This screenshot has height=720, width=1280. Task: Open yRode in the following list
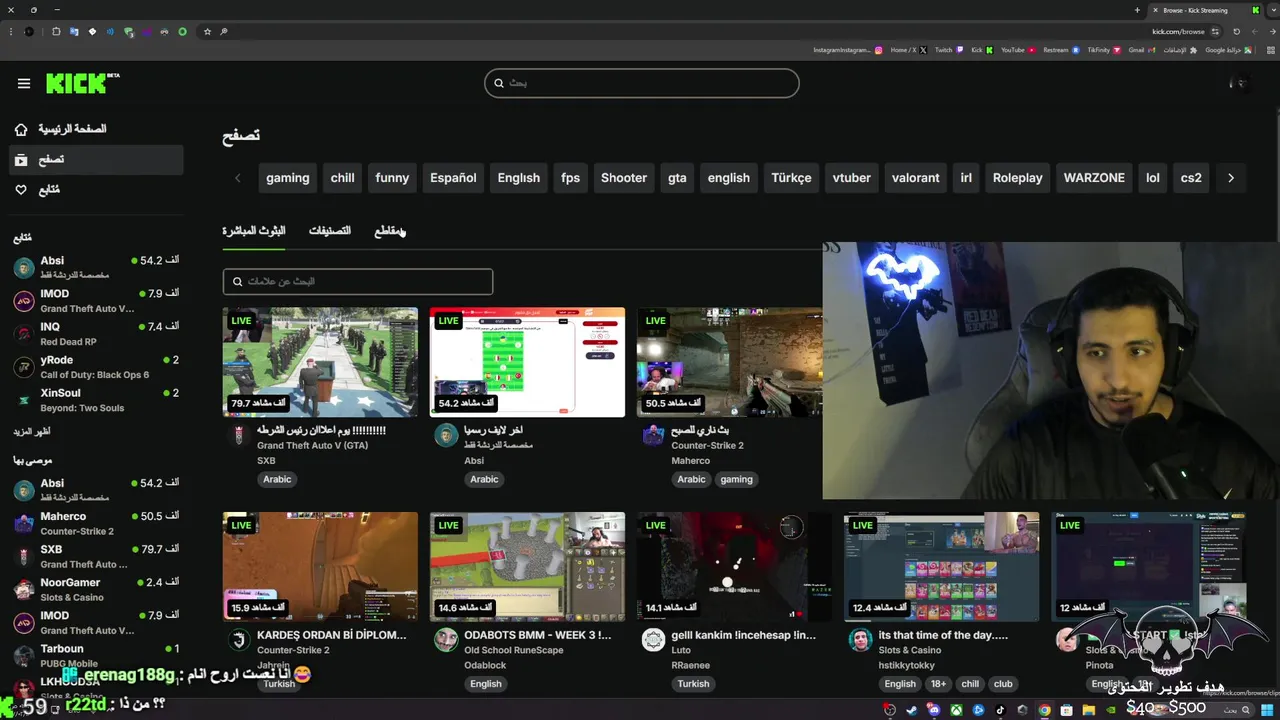(96, 367)
